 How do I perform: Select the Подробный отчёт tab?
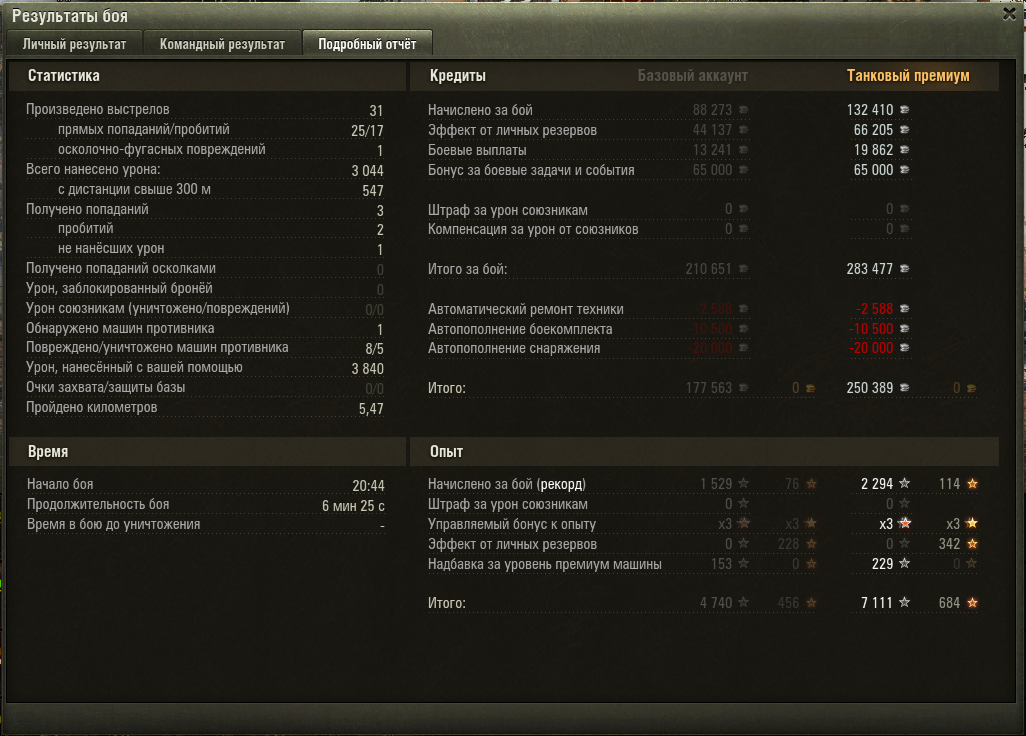[x=367, y=44]
